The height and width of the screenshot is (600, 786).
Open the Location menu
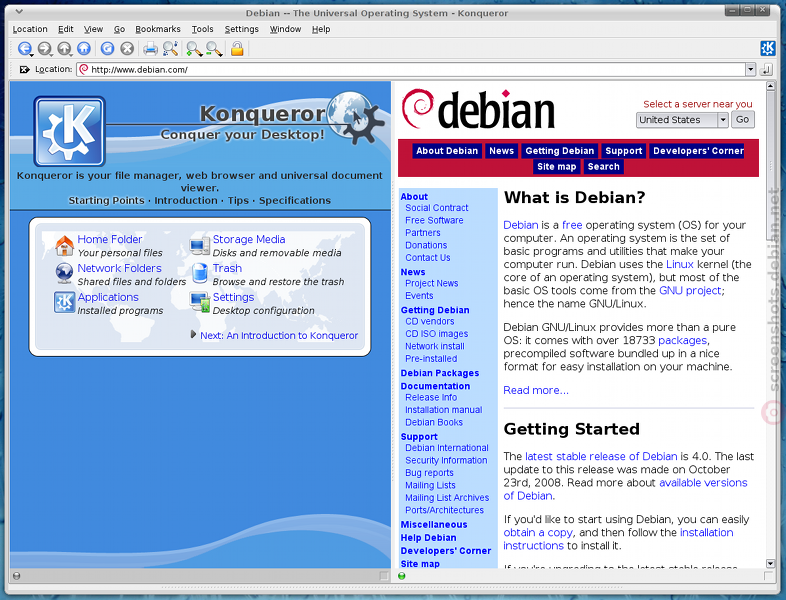coord(30,29)
